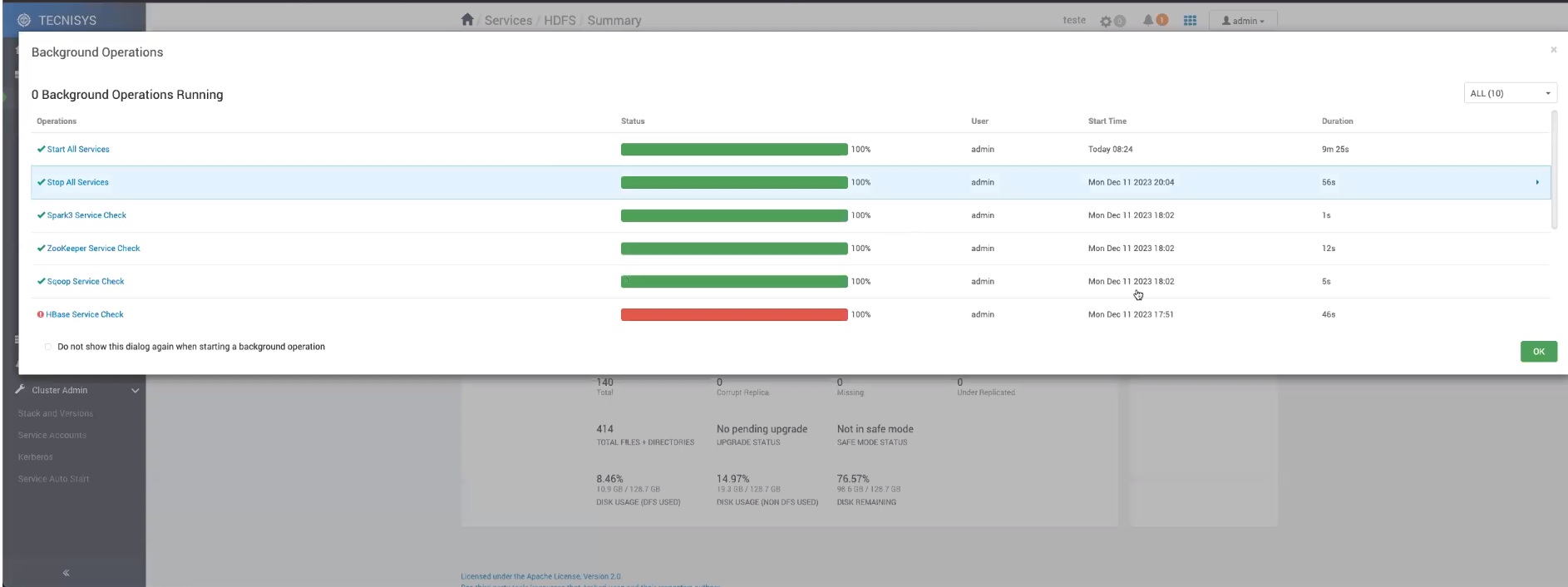Click the red HBase Service Check progress bar
This screenshot has width=1568, height=587.
click(734, 315)
